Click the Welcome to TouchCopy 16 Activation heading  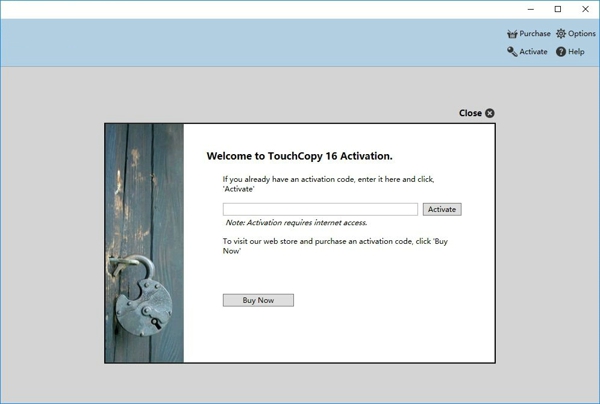(x=299, y=156)
